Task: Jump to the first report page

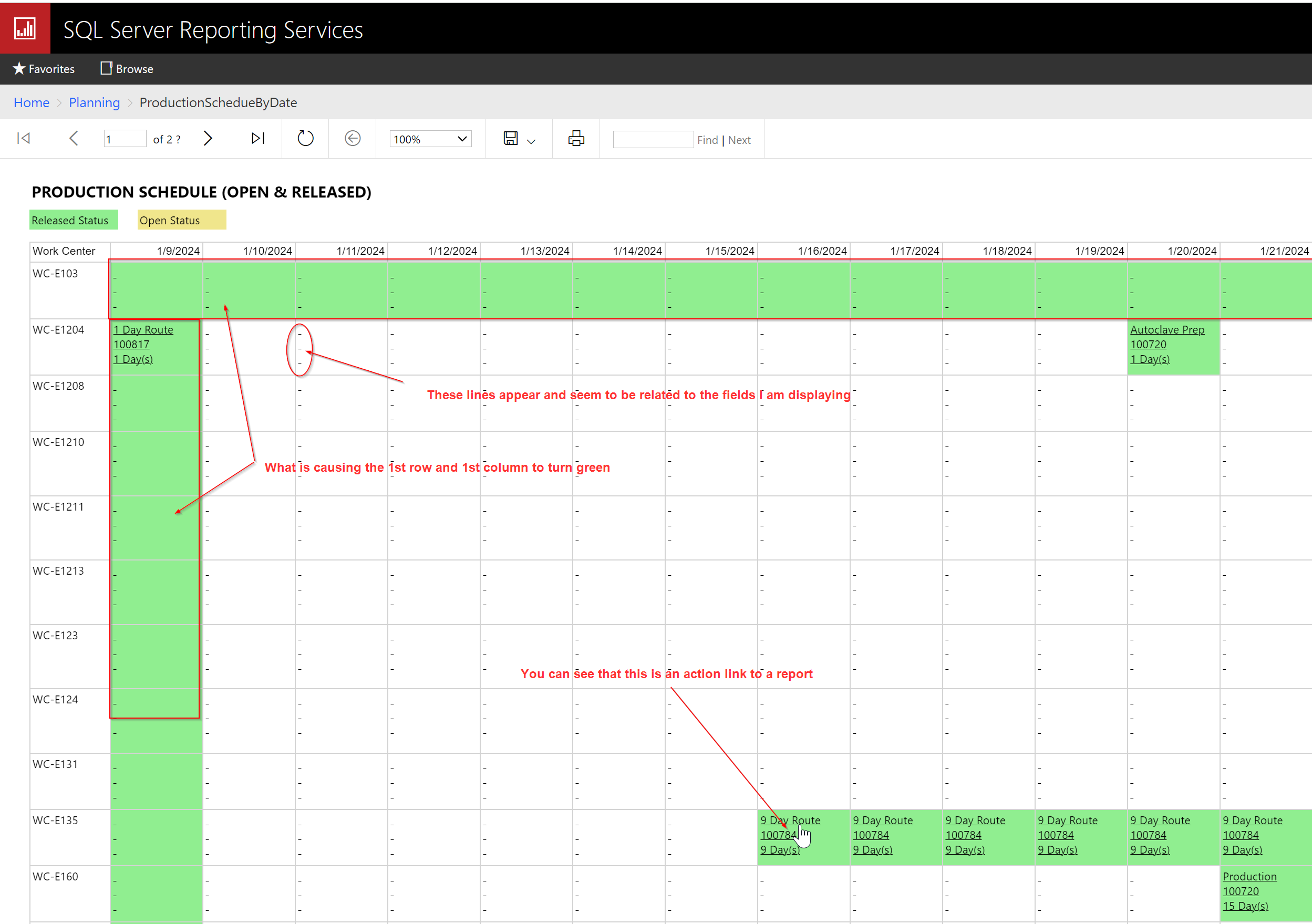Action: (x=23, y=138)
